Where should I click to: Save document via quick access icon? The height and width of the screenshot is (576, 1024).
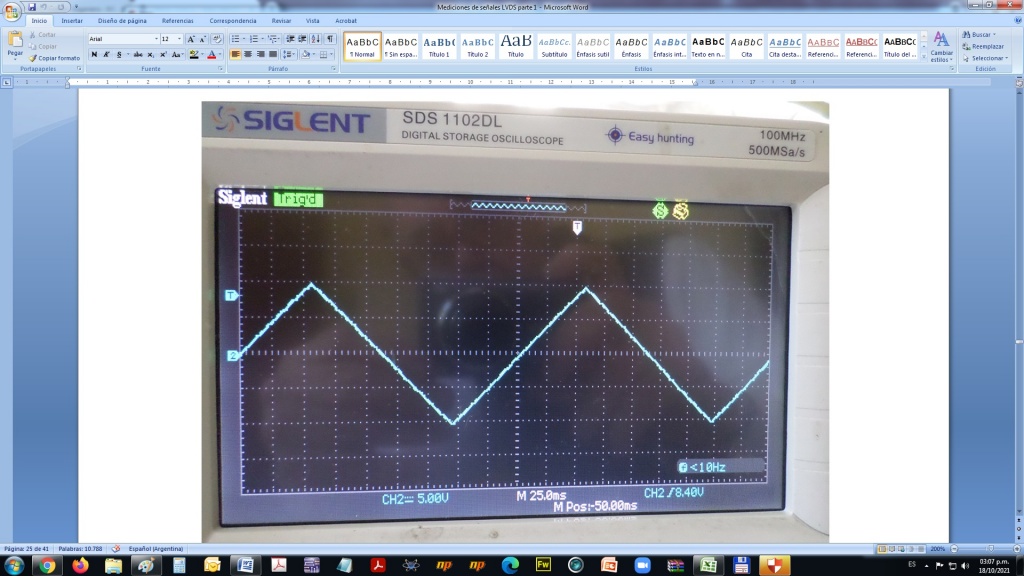point(32,7)
